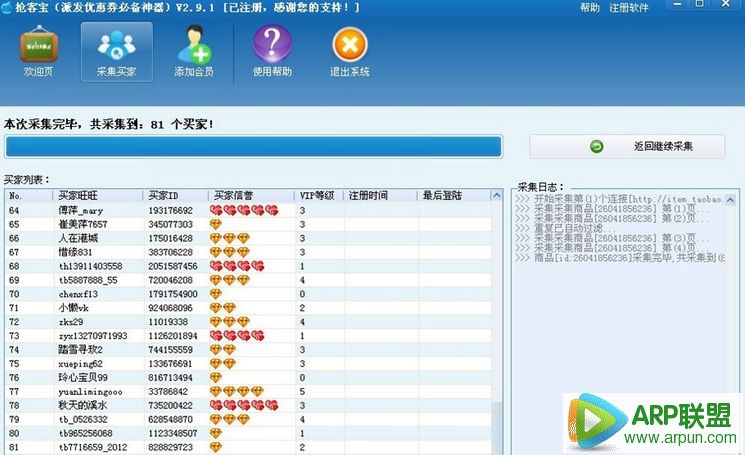Select buyer row zkz29
Screen dimensions: 745x455
(x=248, y=322)
